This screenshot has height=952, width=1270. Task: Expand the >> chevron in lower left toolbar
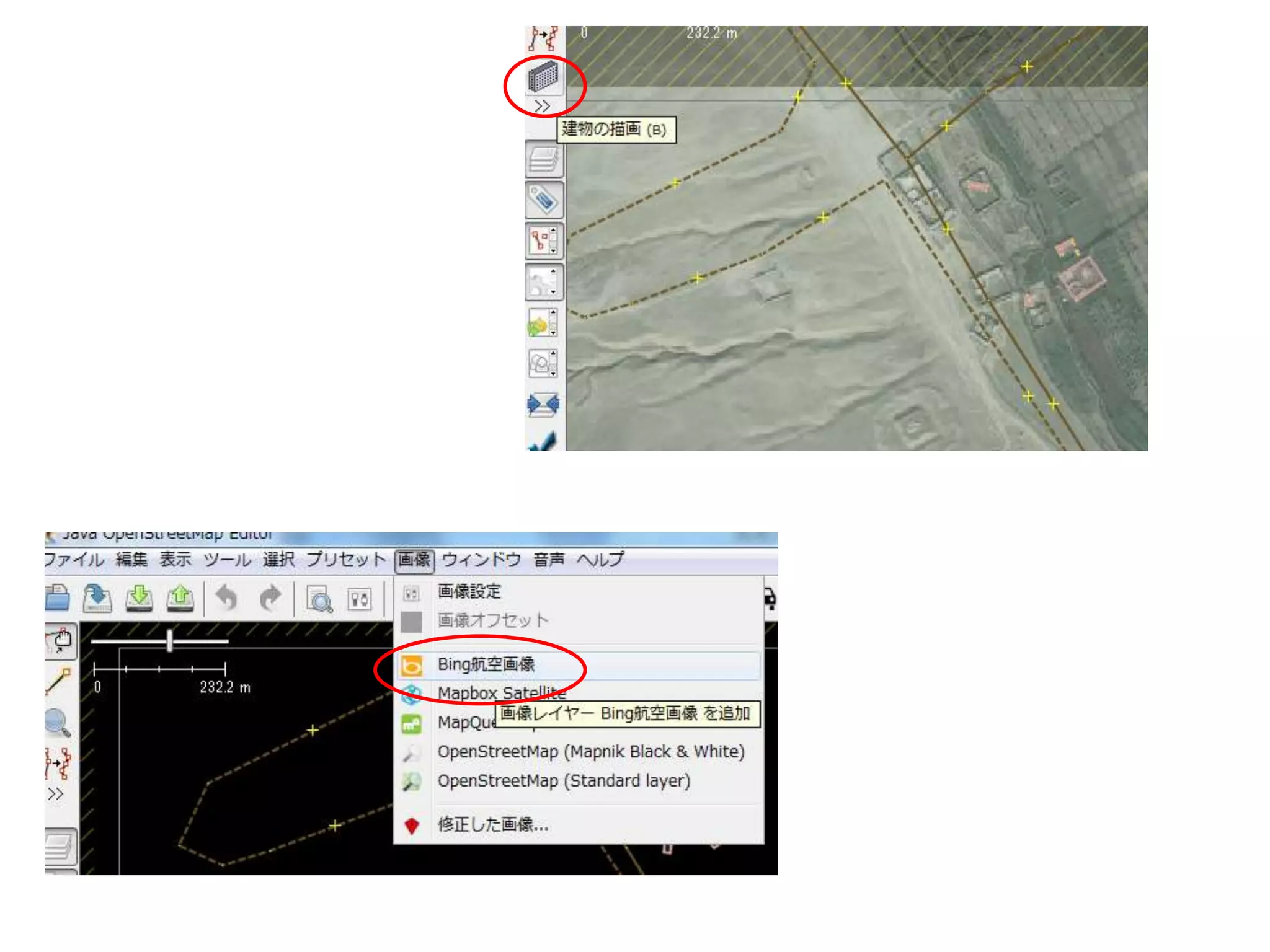coord(55,794)
